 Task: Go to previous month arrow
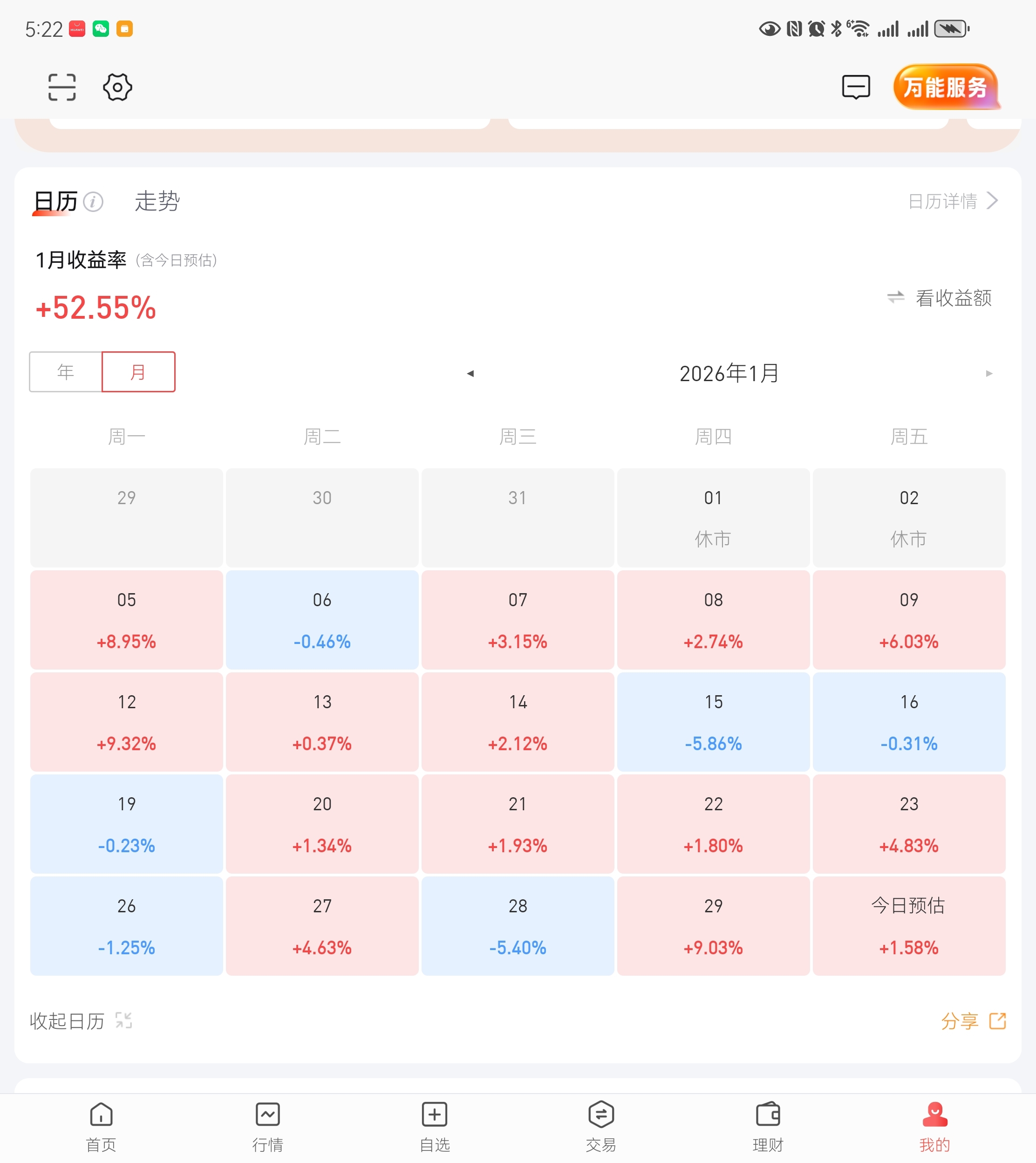[x=470, y=373]
